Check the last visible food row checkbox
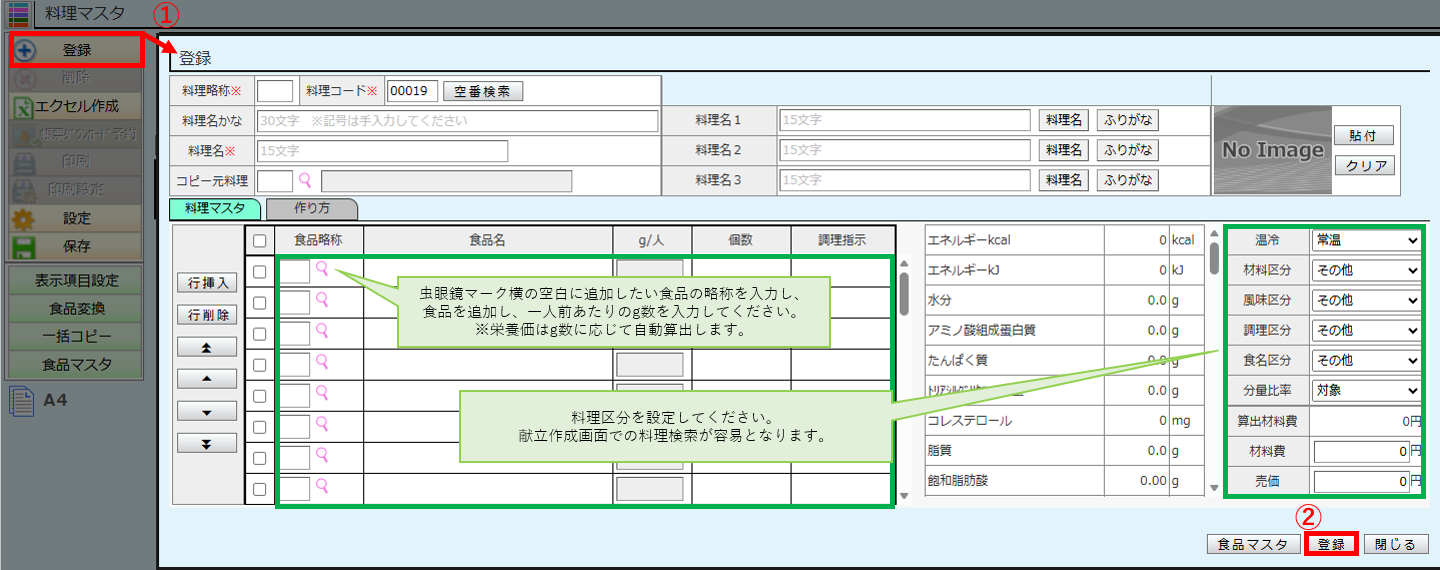 260,489
